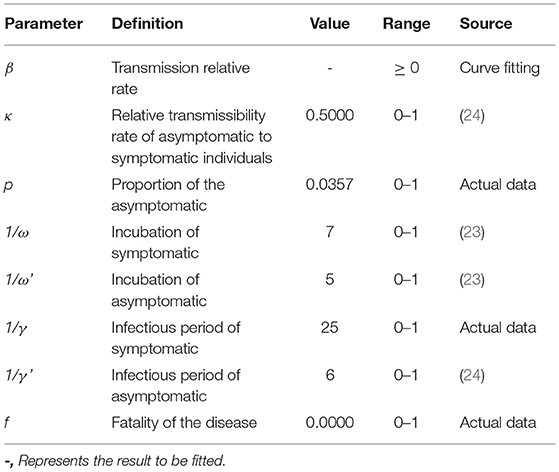Image resolution: width=559 pixels, height=472 pixels.
Task: Click the Range column header
Action: click(406, 24)
